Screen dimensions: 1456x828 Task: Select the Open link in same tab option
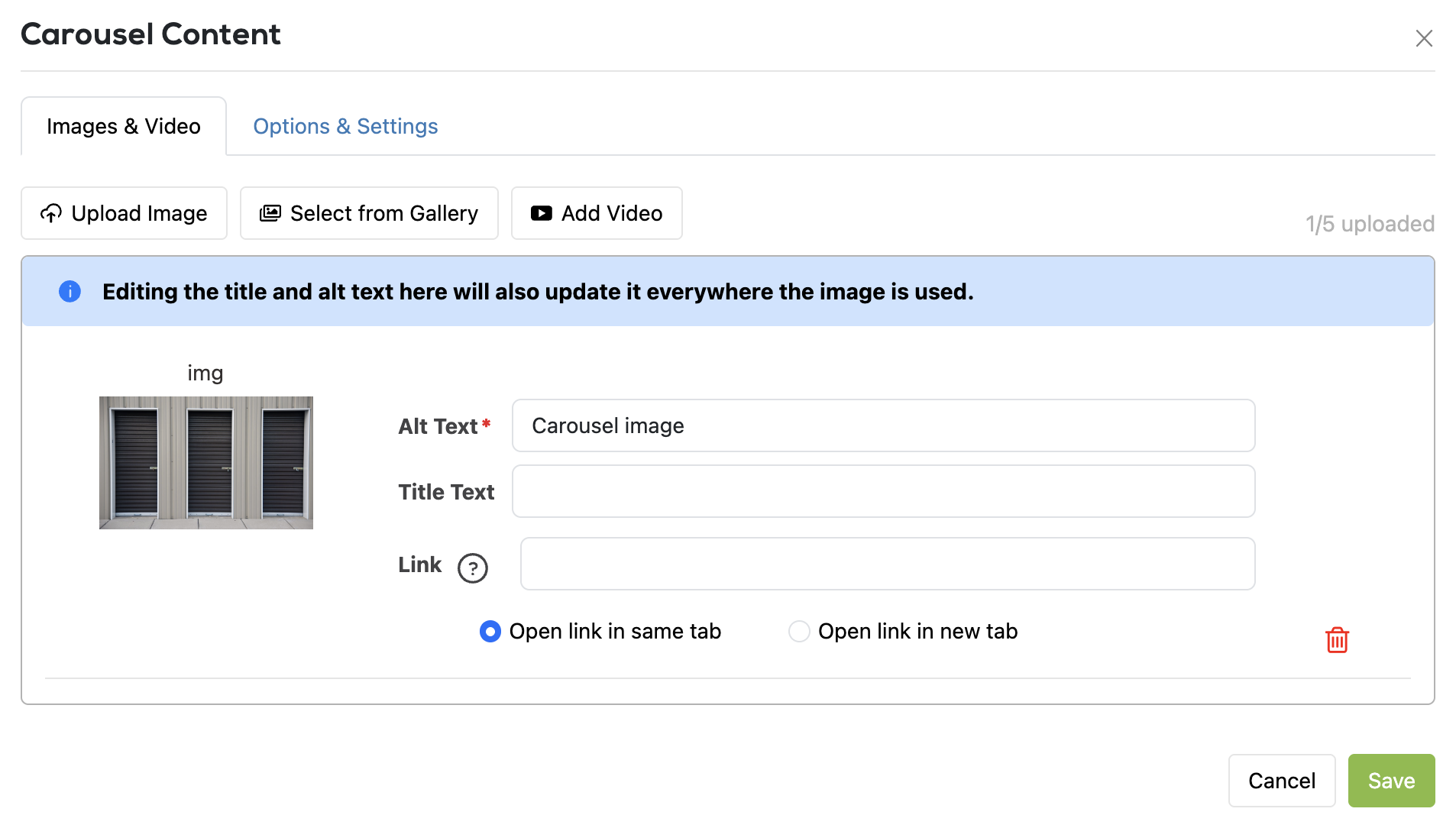(490, 631)
